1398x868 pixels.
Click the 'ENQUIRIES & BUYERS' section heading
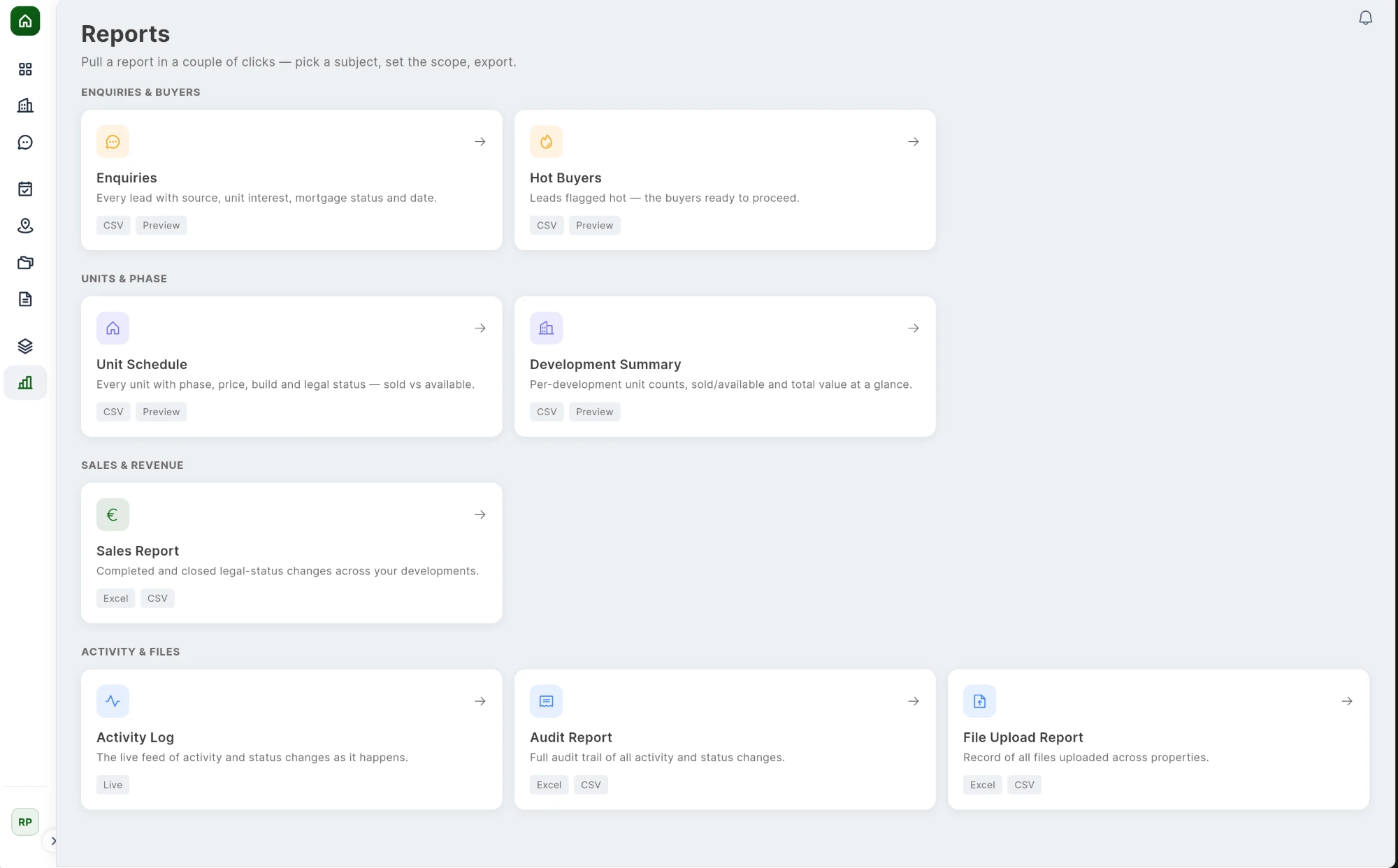pos(140,92)
